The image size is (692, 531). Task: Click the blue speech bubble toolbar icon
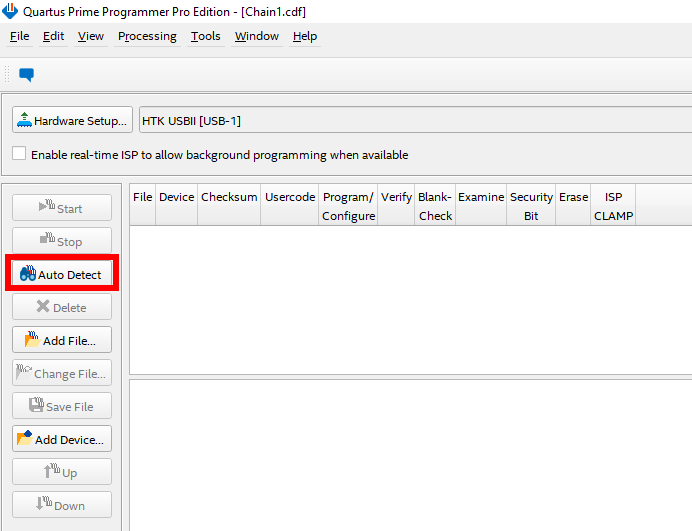(26, 75)
